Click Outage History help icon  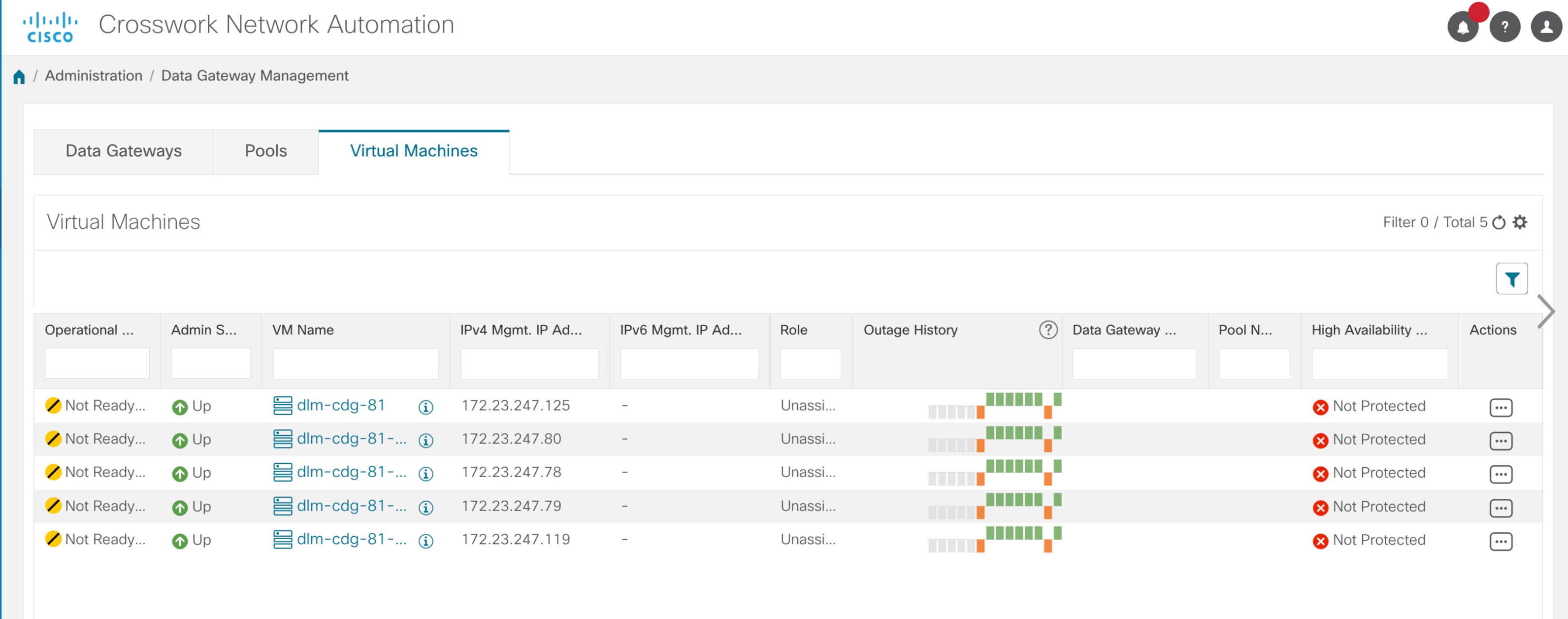(1047, 330)
